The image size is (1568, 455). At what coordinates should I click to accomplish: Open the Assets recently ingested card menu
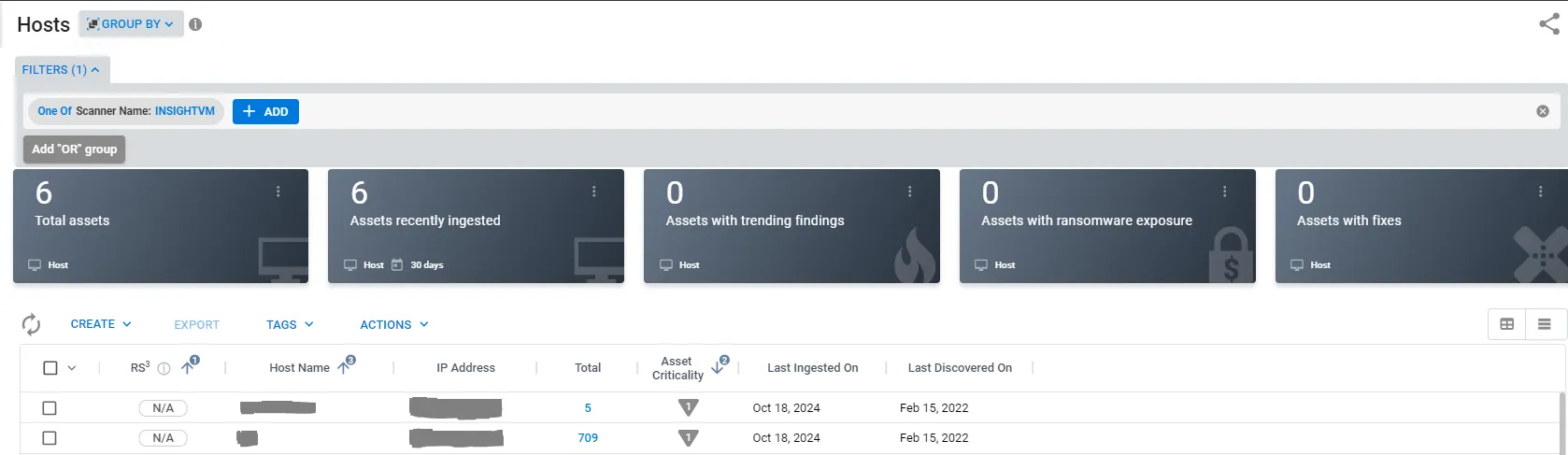pos(593,192)
